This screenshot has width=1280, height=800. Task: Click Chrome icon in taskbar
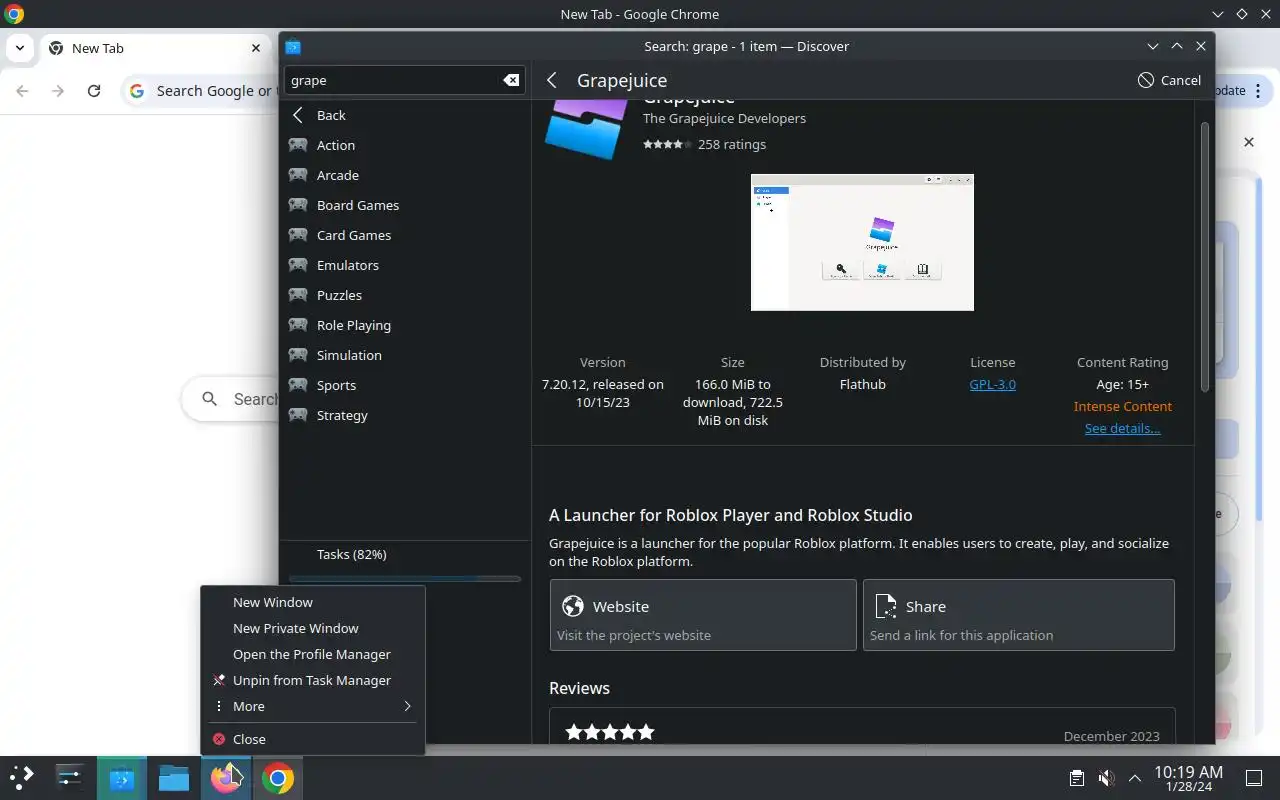(278, 778)
